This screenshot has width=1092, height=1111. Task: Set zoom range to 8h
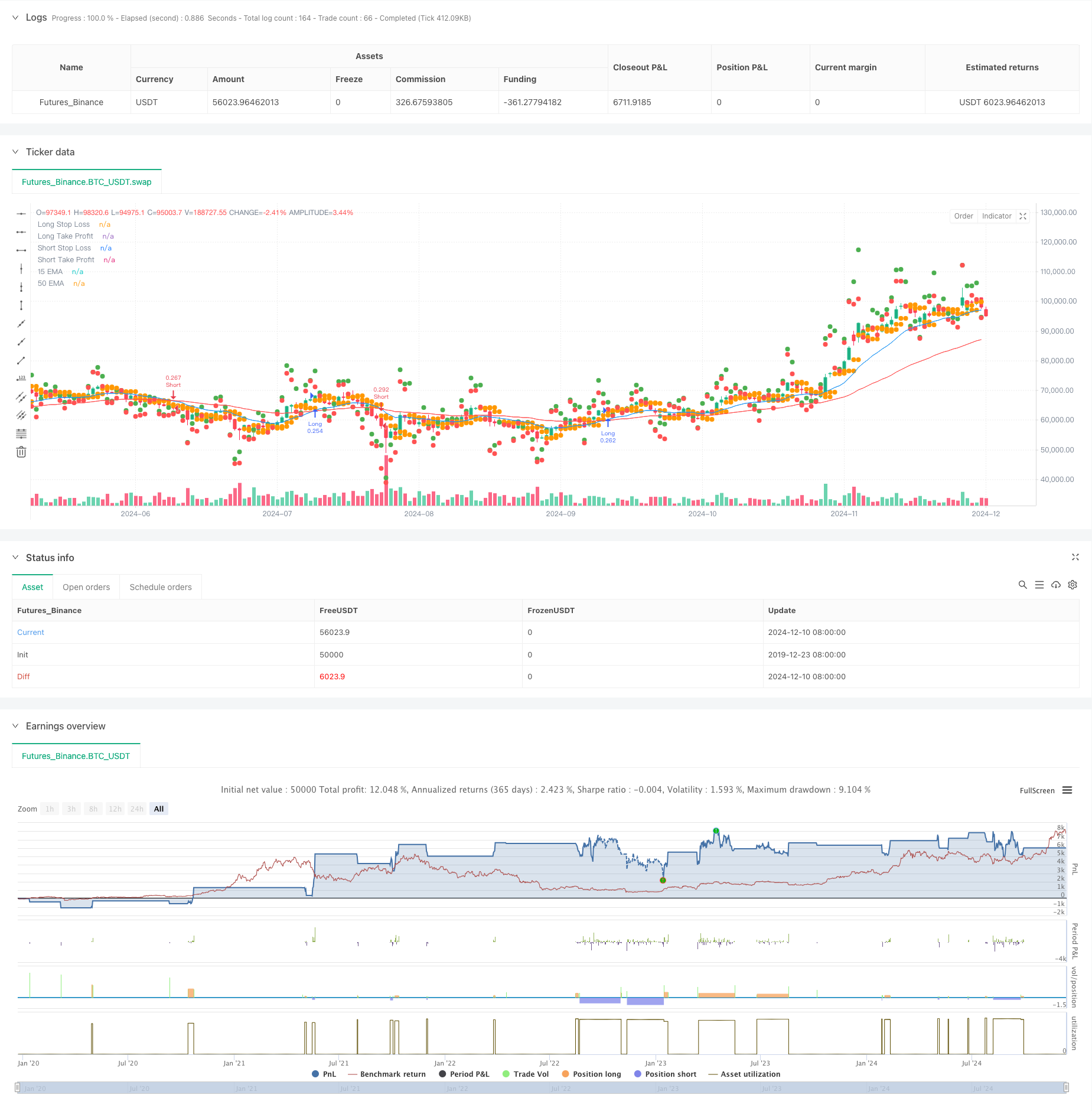tap(93, 809)
